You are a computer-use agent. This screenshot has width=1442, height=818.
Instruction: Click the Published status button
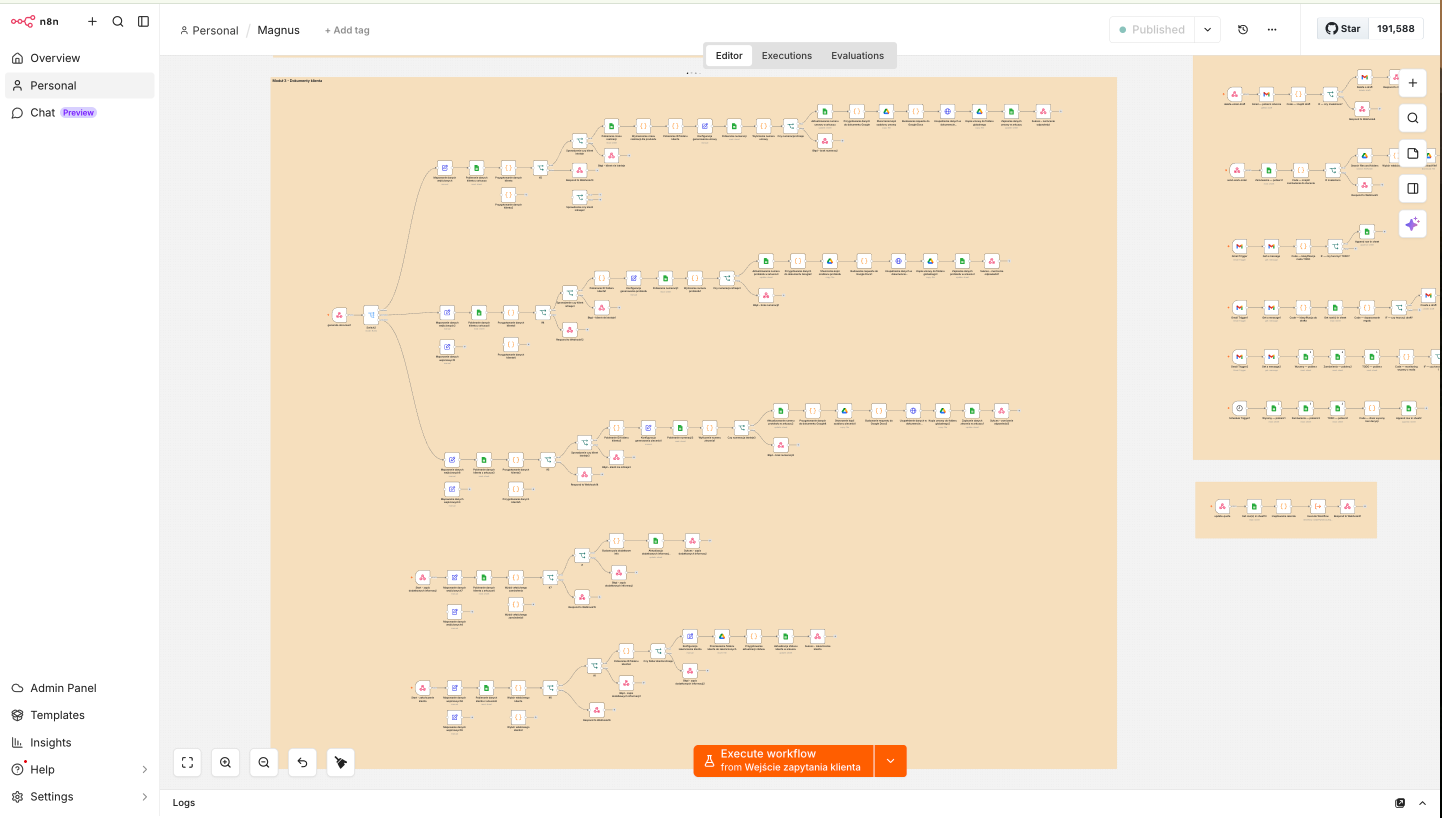click(x=1152, y=29)
